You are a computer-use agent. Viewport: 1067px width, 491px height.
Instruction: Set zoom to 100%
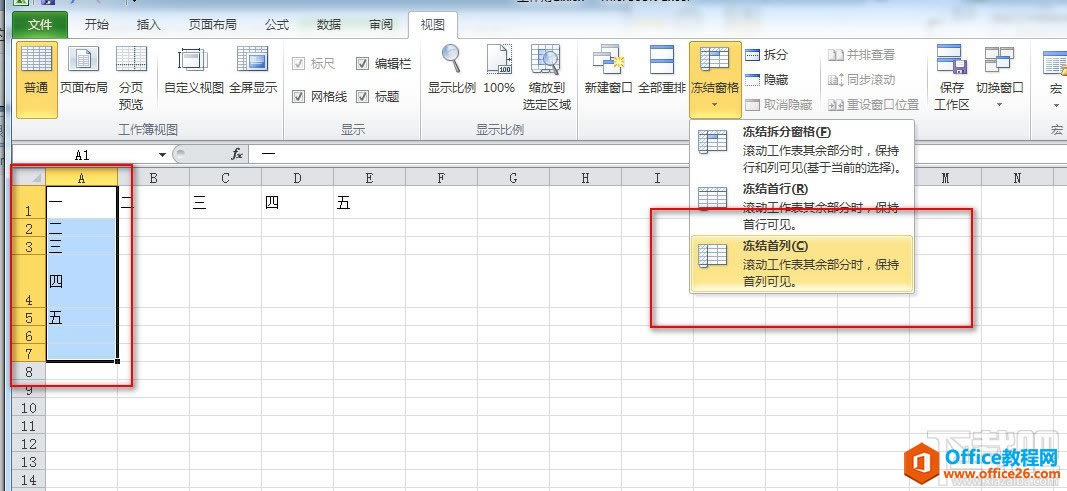pos(499,71)
